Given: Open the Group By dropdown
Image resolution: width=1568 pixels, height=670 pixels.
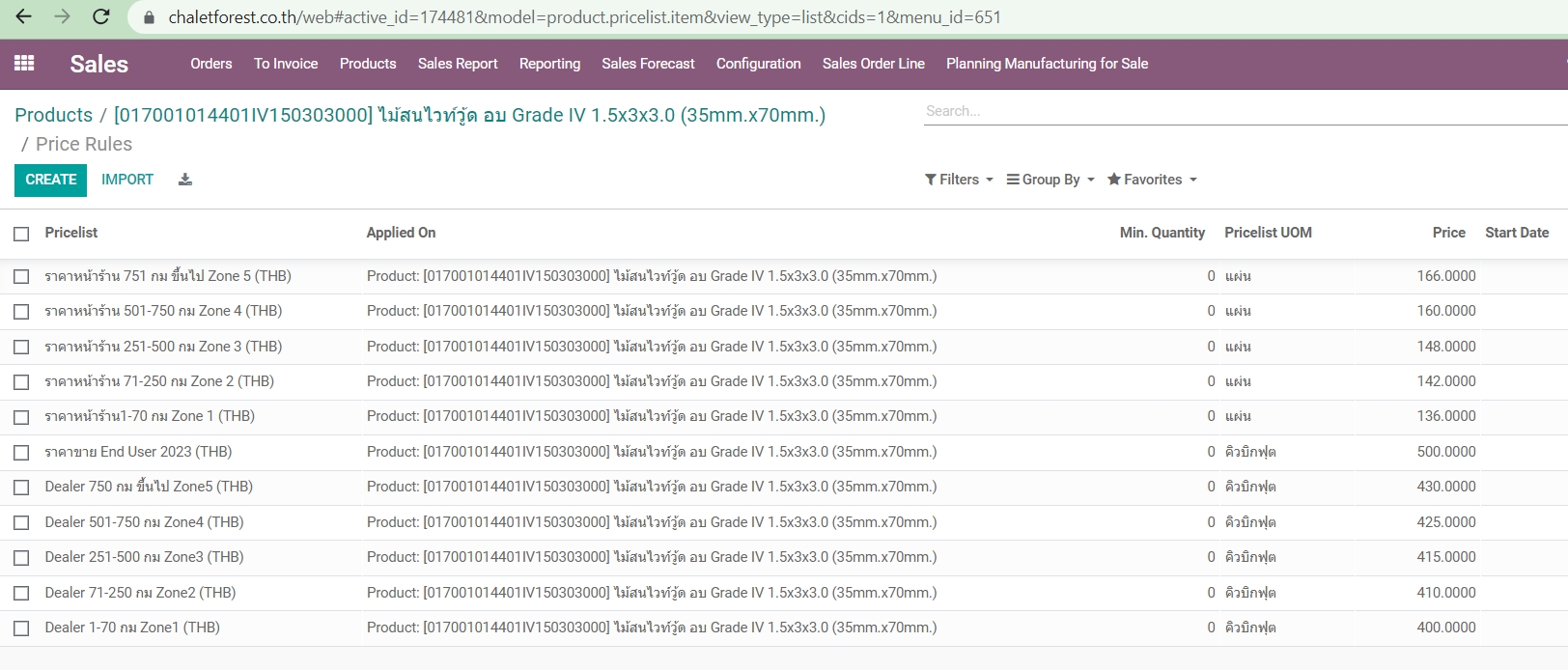Looking at the screenshot, I should pyautogui.click(x=1050, y=180).
